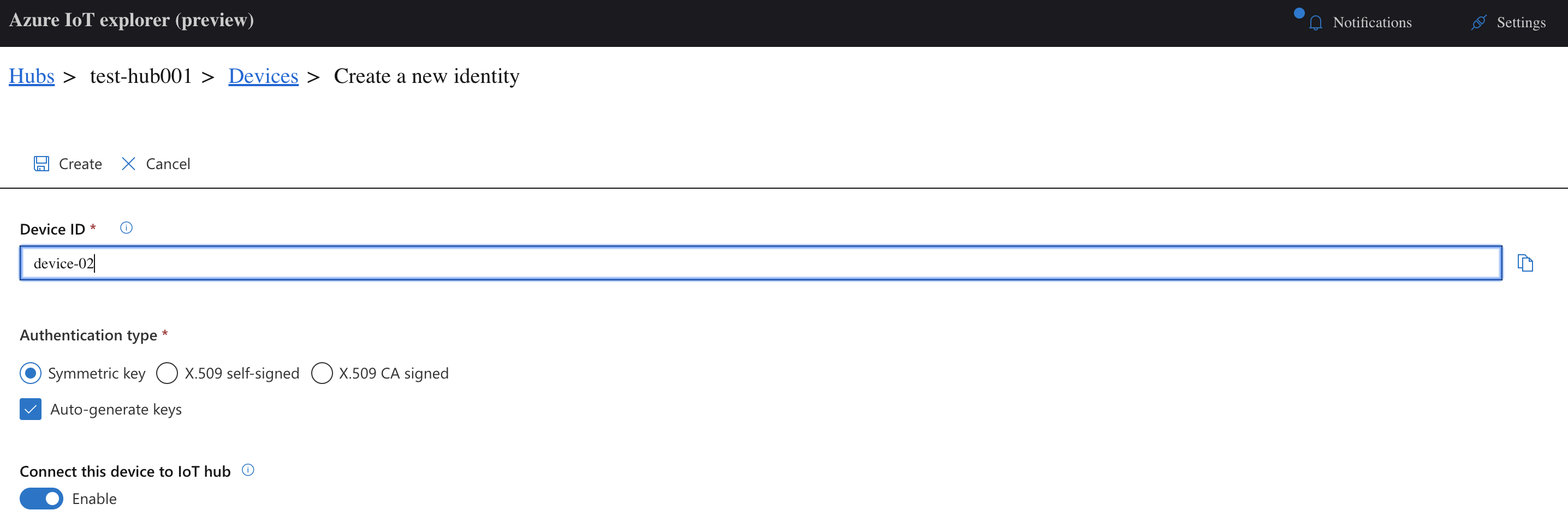
Task: Open Devices from the breadcrumb
Action: (263, 75)
